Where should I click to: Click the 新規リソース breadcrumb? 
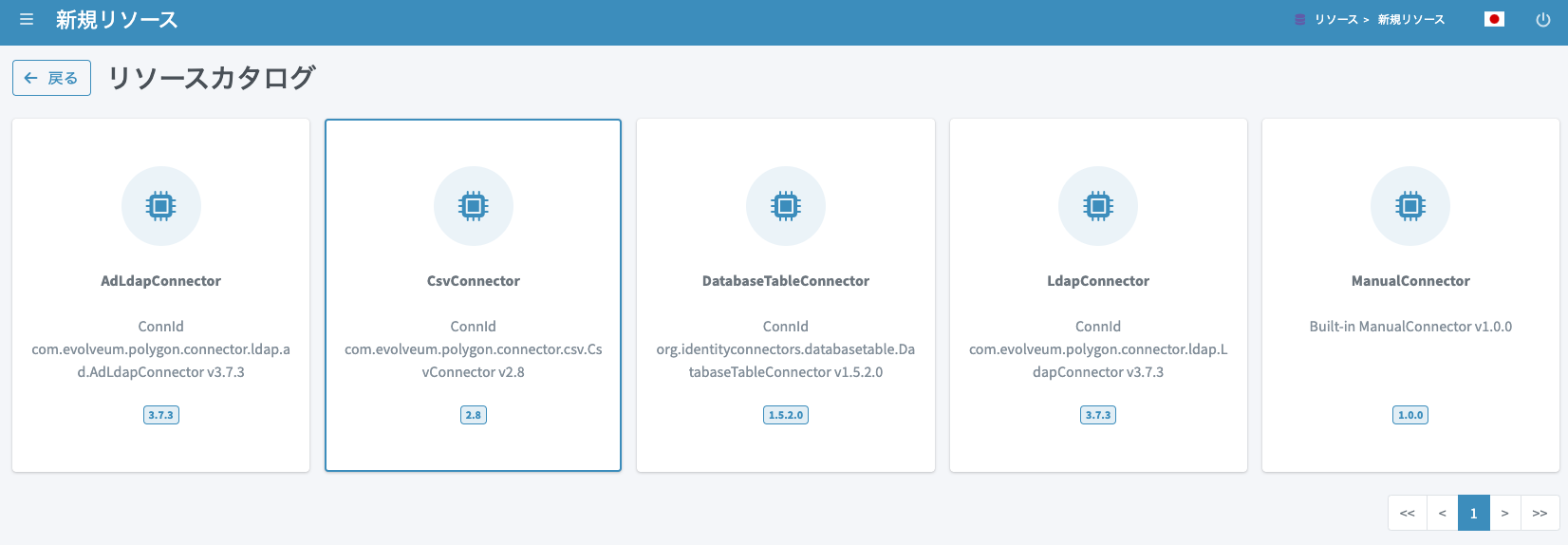tap(1411, 20)
